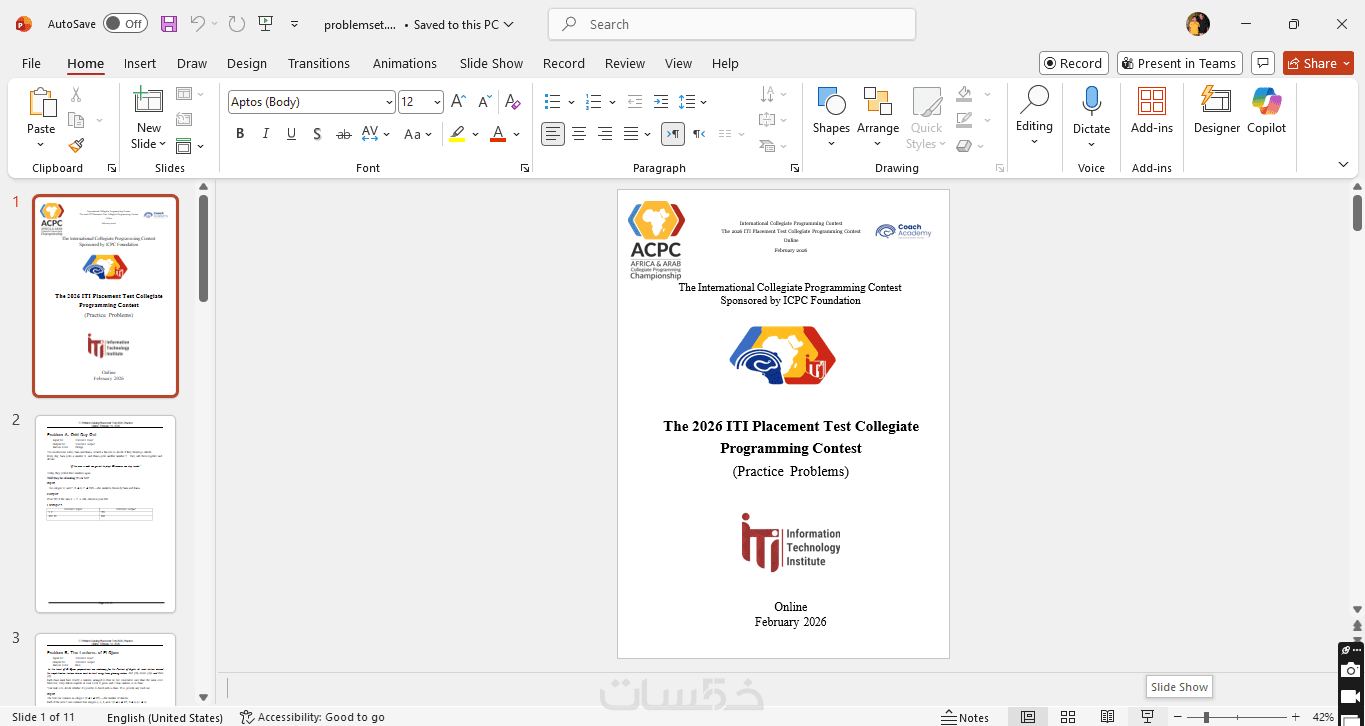This screenshot has width=1365, height=726.
Task: Click the Record button beside Present in Teams
Action: 1073,63
